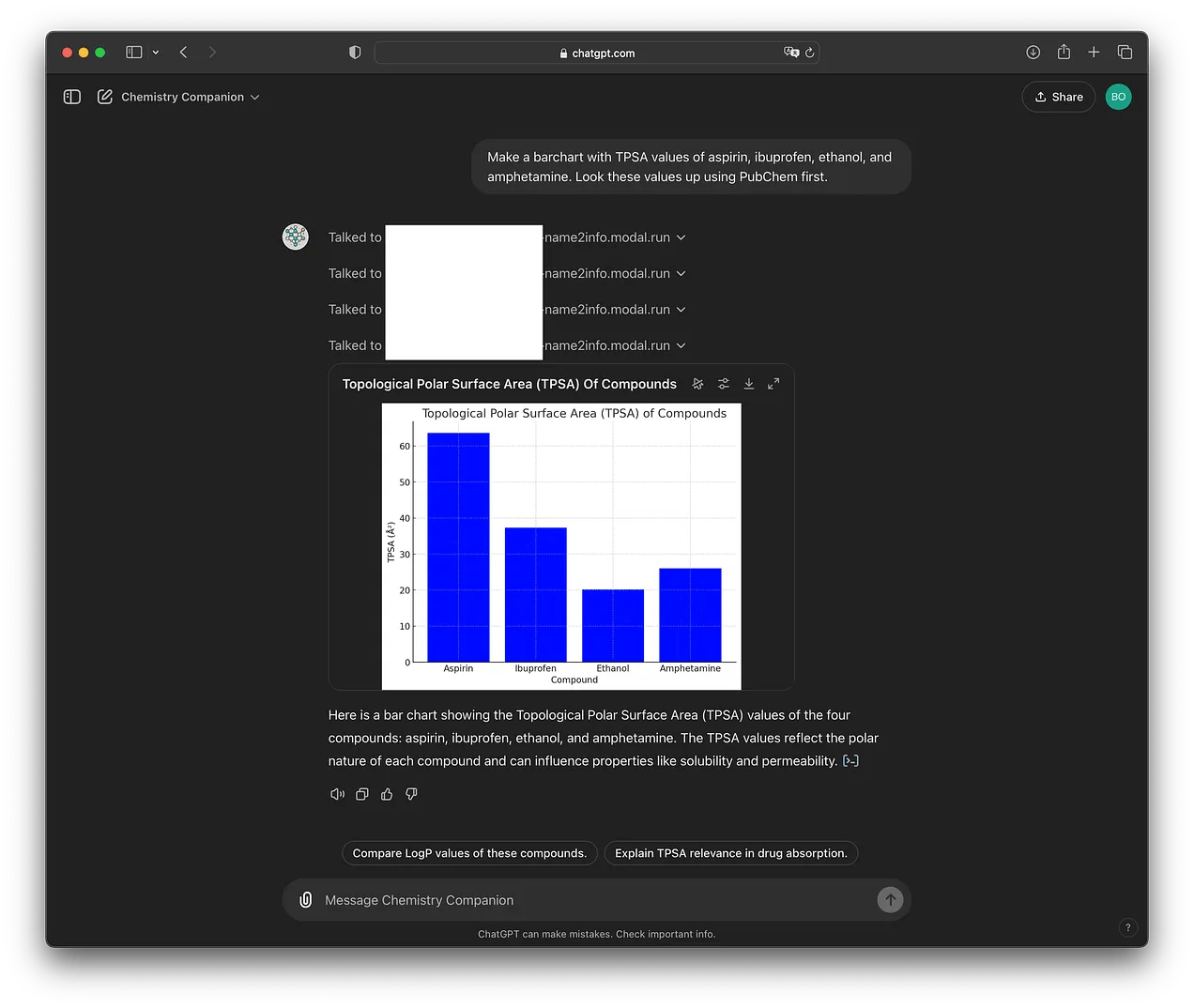The height and width of the screenshot is (1008, 1194).
Task: Show Safari tab overview
Action: tap(1125, 53)
